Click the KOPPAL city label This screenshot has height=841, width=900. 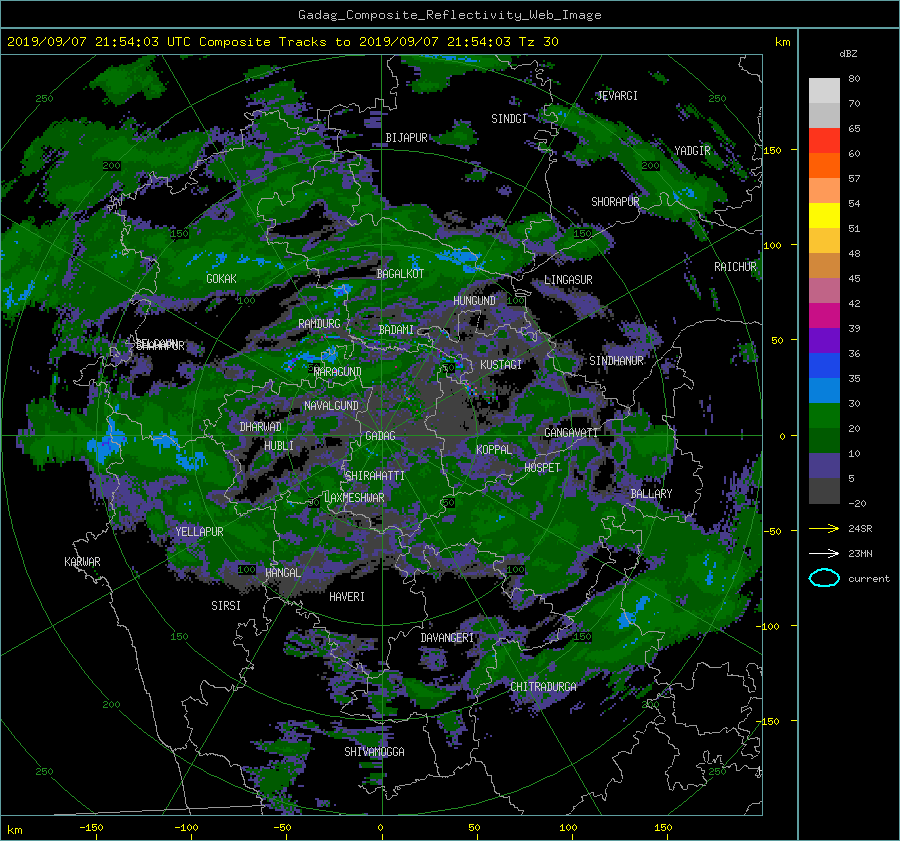tap(494, 450)
